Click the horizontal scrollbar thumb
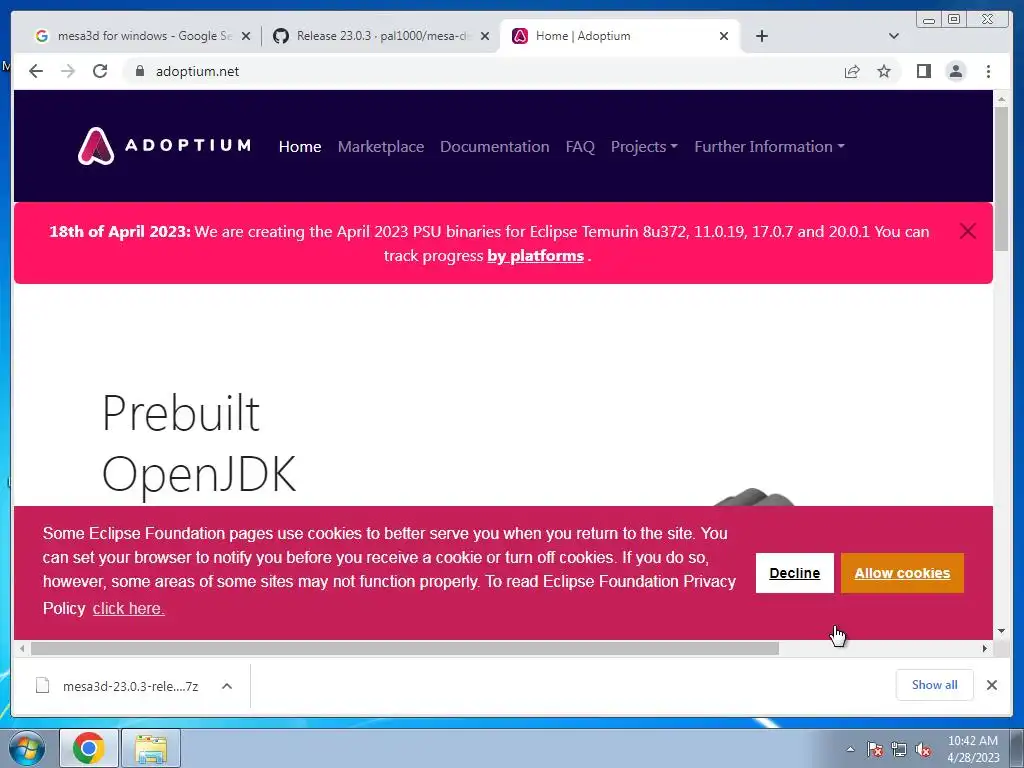This screenshot has width=1024, height=768. [405, 648]
